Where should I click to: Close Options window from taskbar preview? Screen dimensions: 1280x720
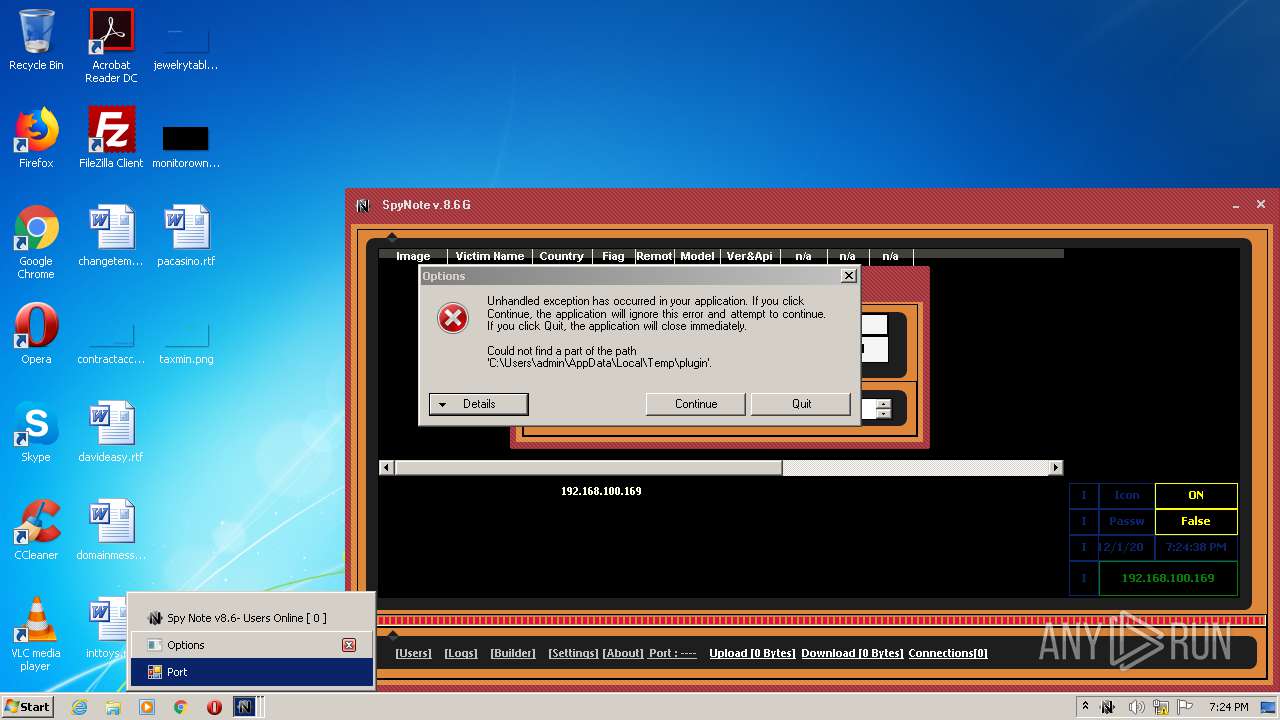tap(349, 645)
